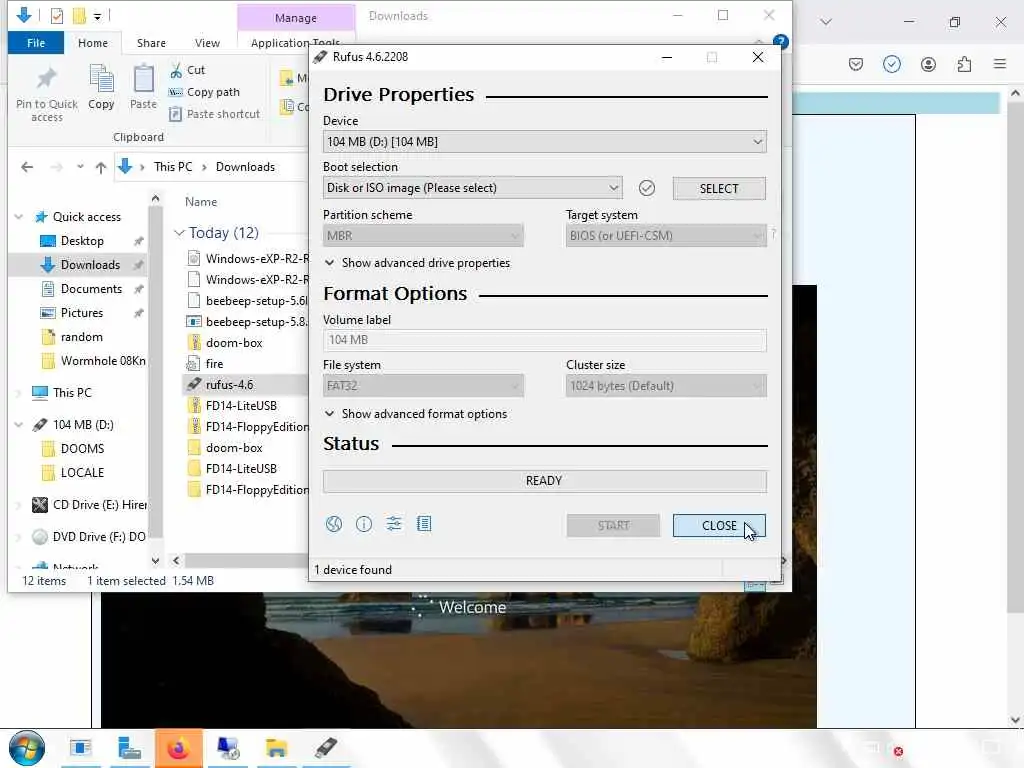Click circled checkmark icon in Firefox toolbar
Screen dimensions: 1024x768
(x=891, y=64)
